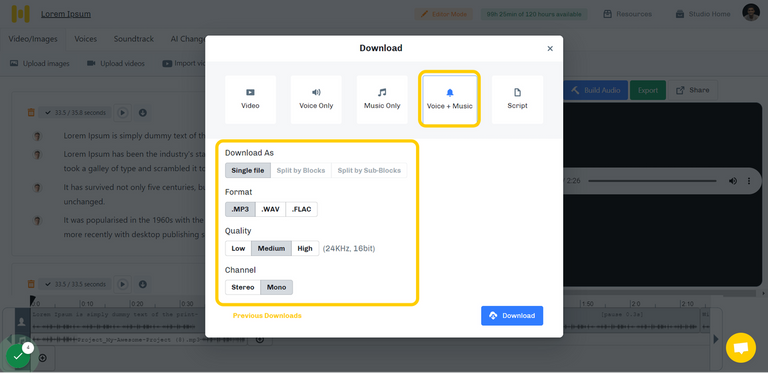Select the Script download card
Image resolution: width=768 pixels, height=373 pixels.
[517, 99]
